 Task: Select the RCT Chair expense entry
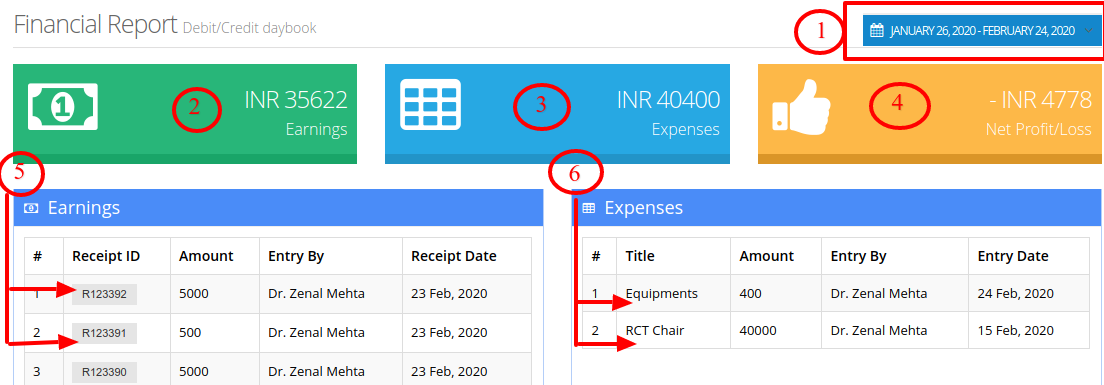(x=655, y=330)
